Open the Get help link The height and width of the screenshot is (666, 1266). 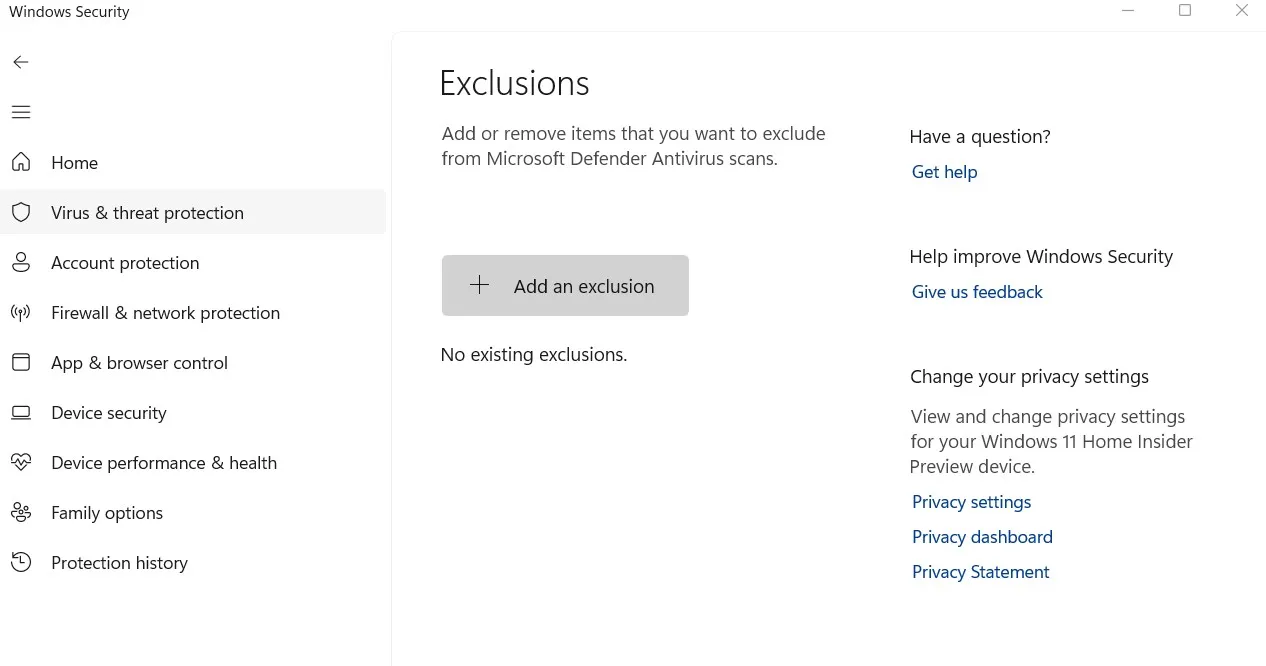944,171
